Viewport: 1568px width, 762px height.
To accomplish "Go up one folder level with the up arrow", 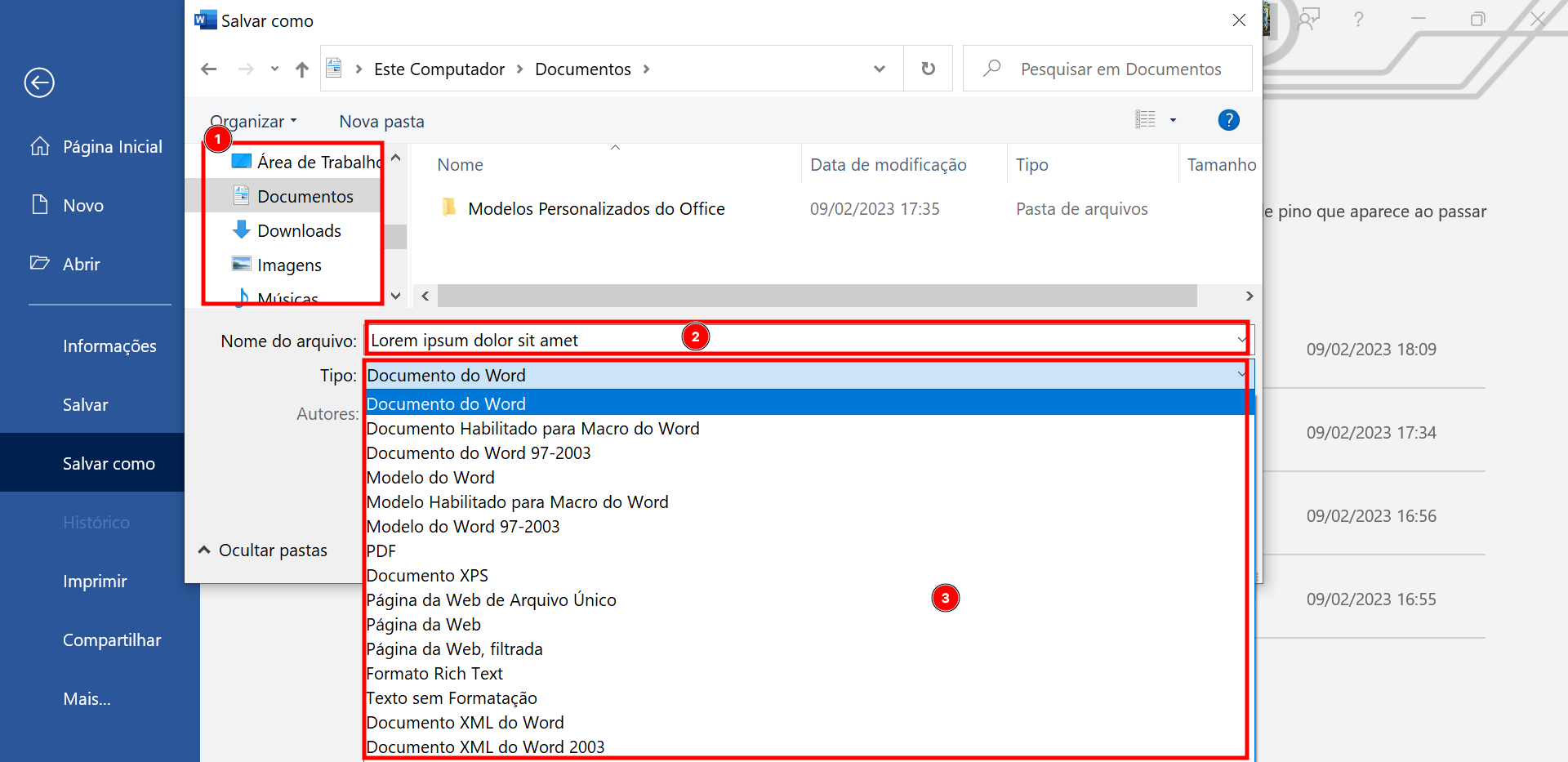I will (x=301, y=69).
